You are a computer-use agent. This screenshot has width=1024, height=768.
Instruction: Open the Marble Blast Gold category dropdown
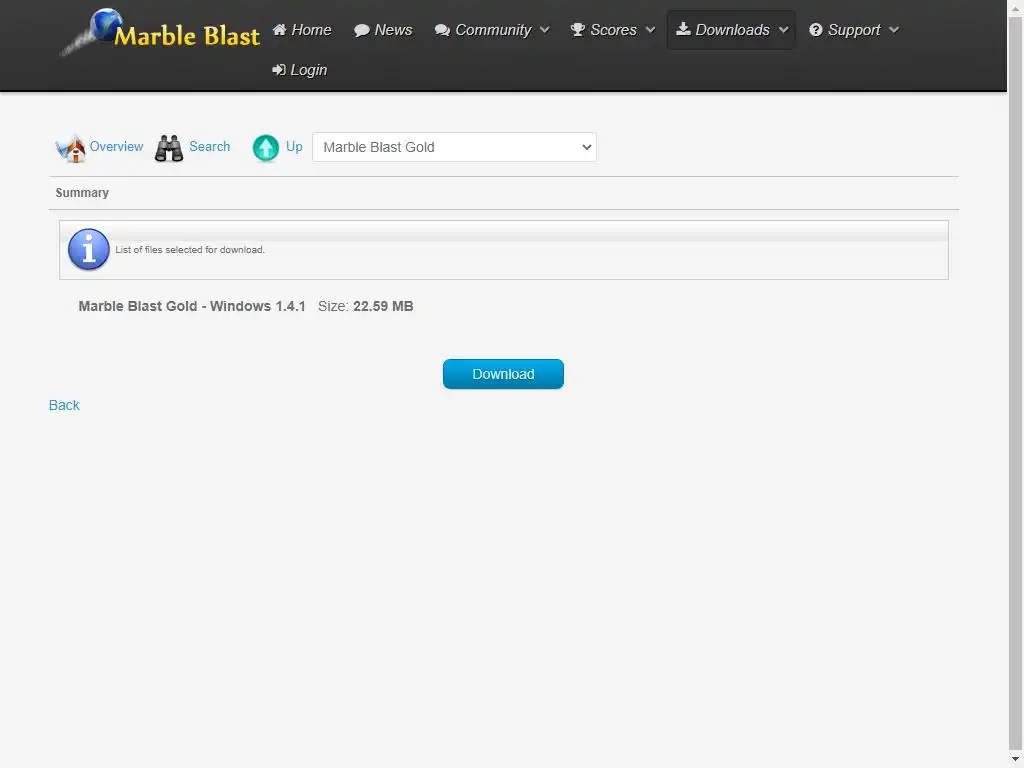coord(454,148)
